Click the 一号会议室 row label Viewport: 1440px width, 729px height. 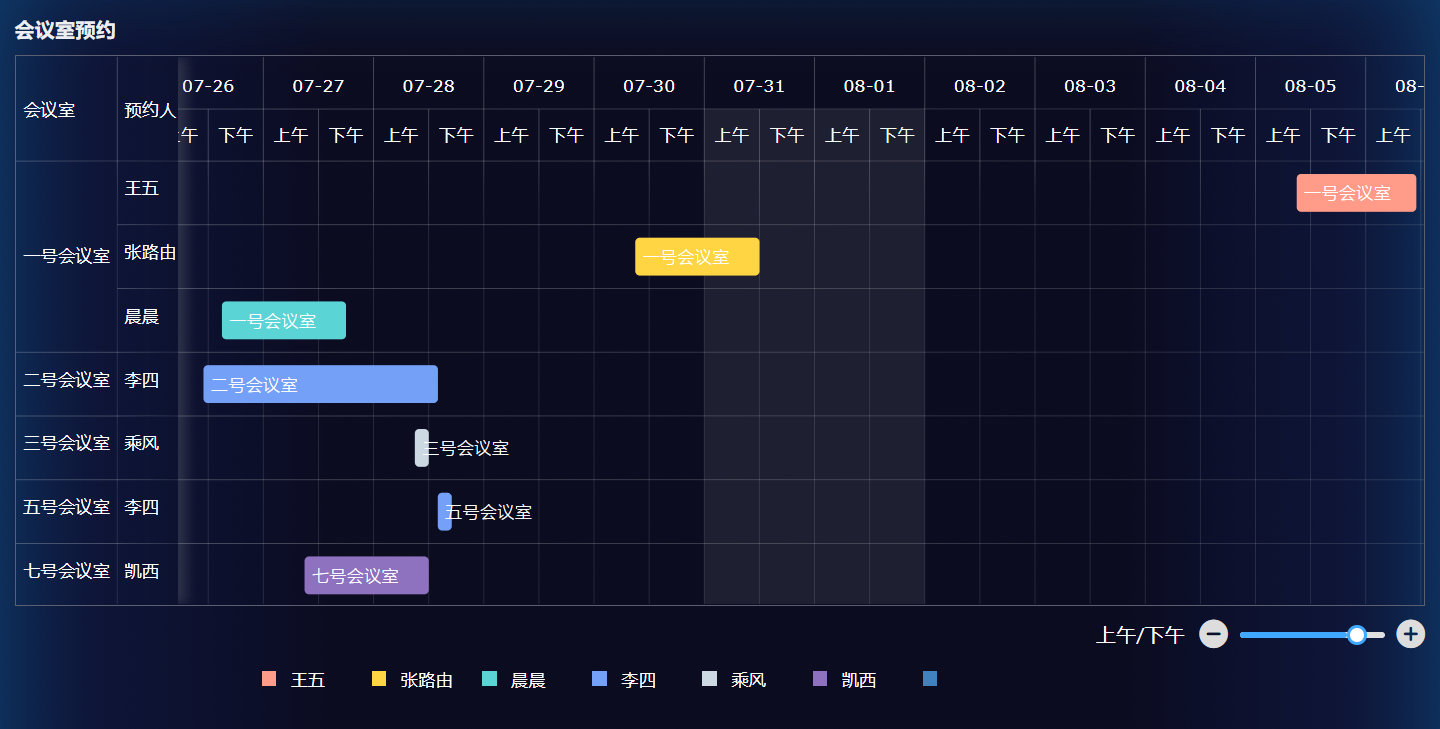tap(66, 256)
